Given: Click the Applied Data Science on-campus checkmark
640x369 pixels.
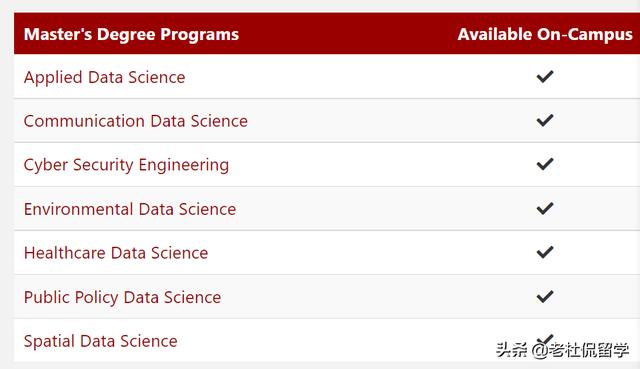Looking at the screenshot, I should [x=545, y=76].
